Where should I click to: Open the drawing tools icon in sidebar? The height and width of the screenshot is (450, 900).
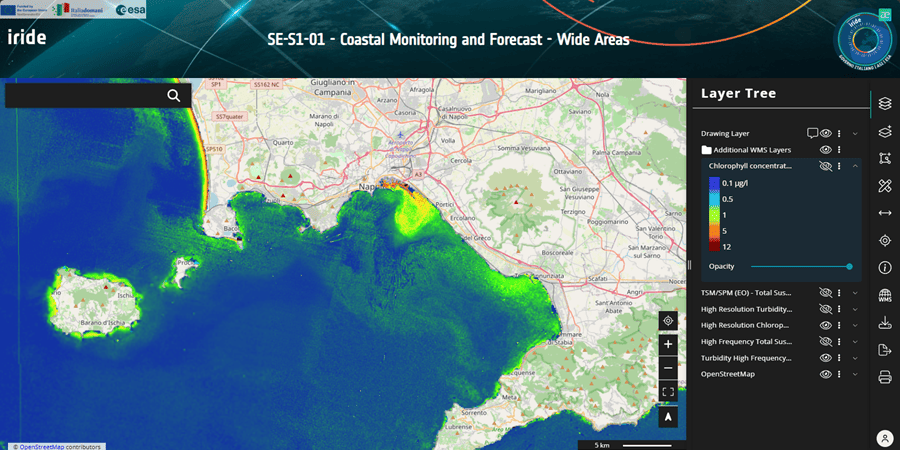[885, 185]
